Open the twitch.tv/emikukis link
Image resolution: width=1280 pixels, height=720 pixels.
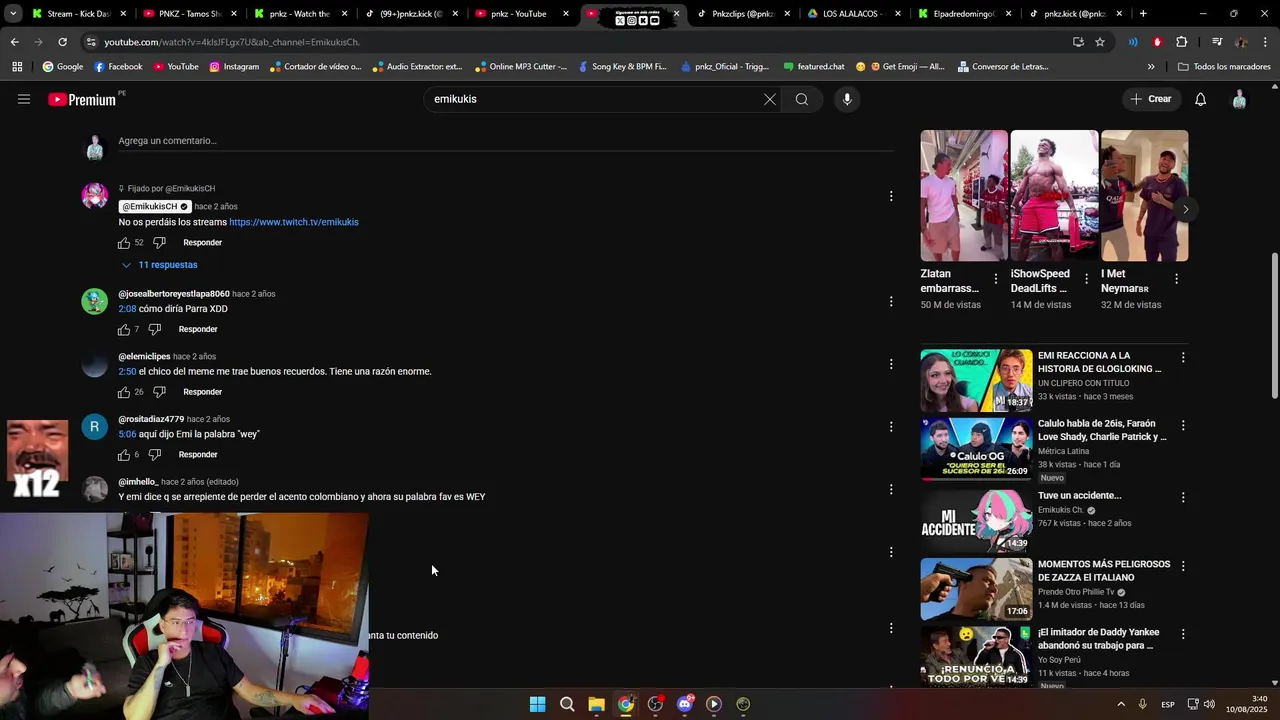click(294, 222)
